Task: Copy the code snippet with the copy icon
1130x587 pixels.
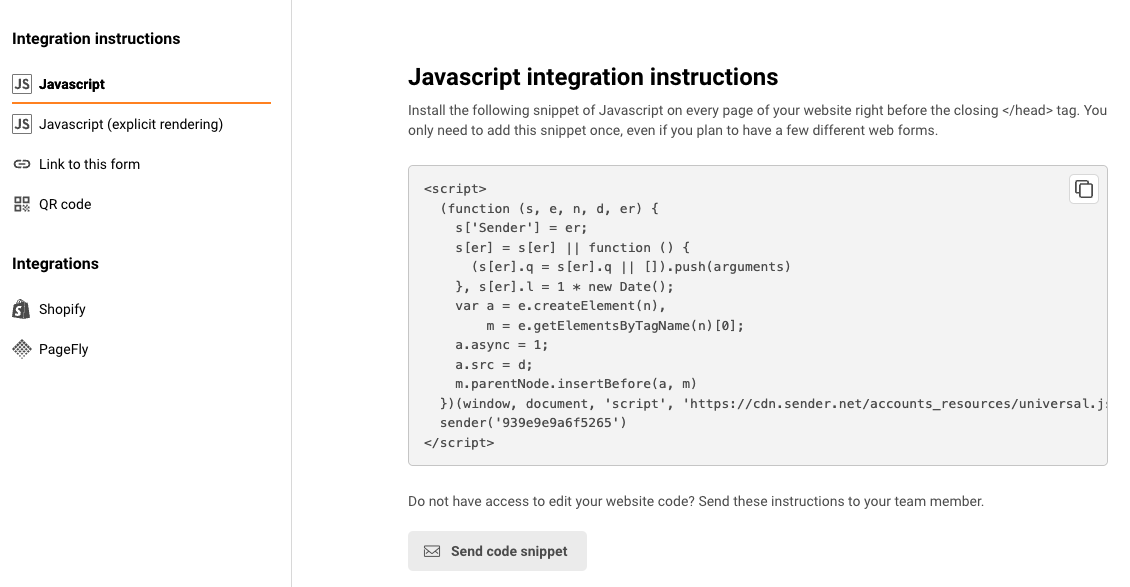Action: pyautogui.click(x=1083, y=189)
